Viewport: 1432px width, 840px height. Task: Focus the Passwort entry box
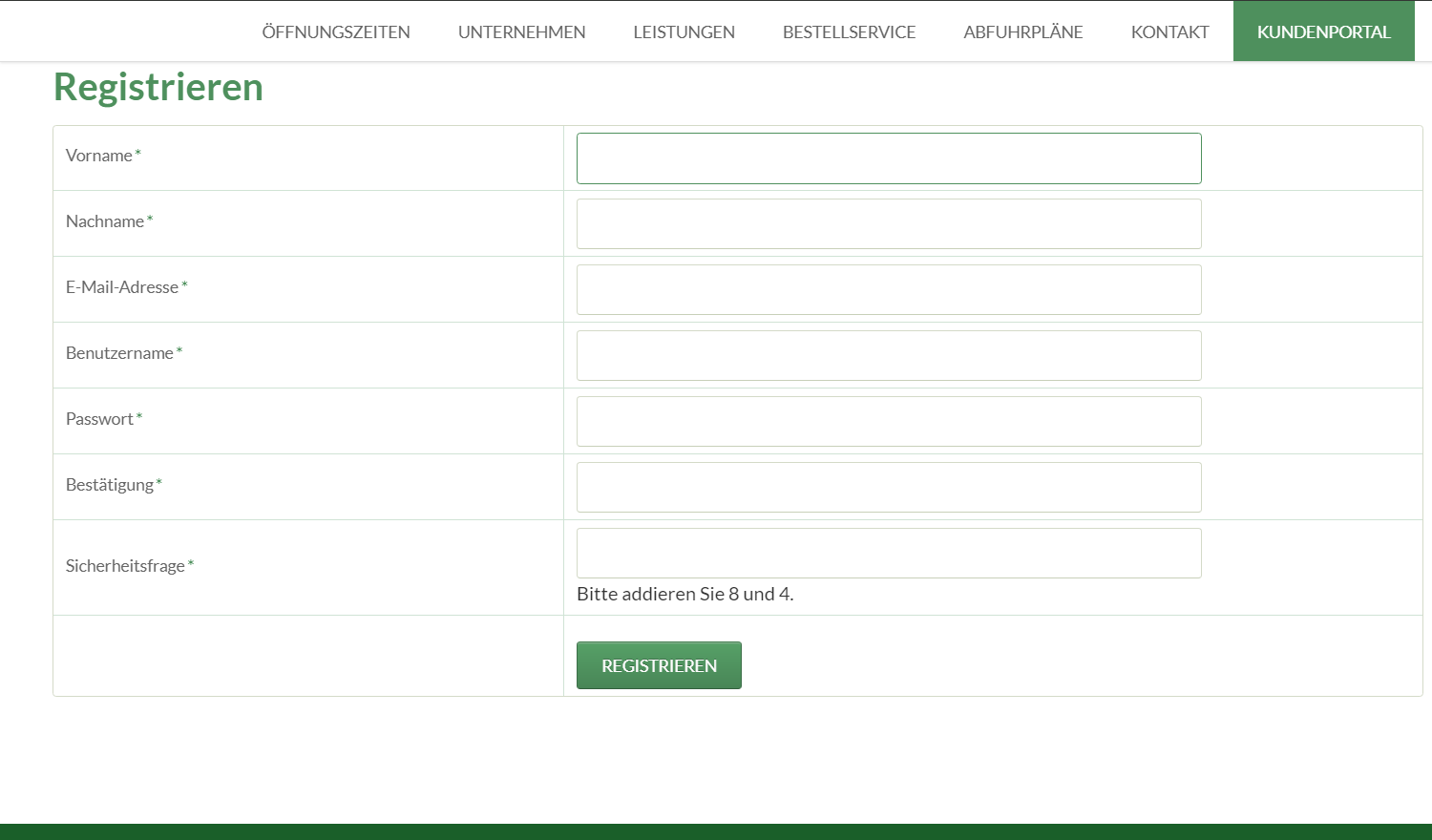(888, 422)
